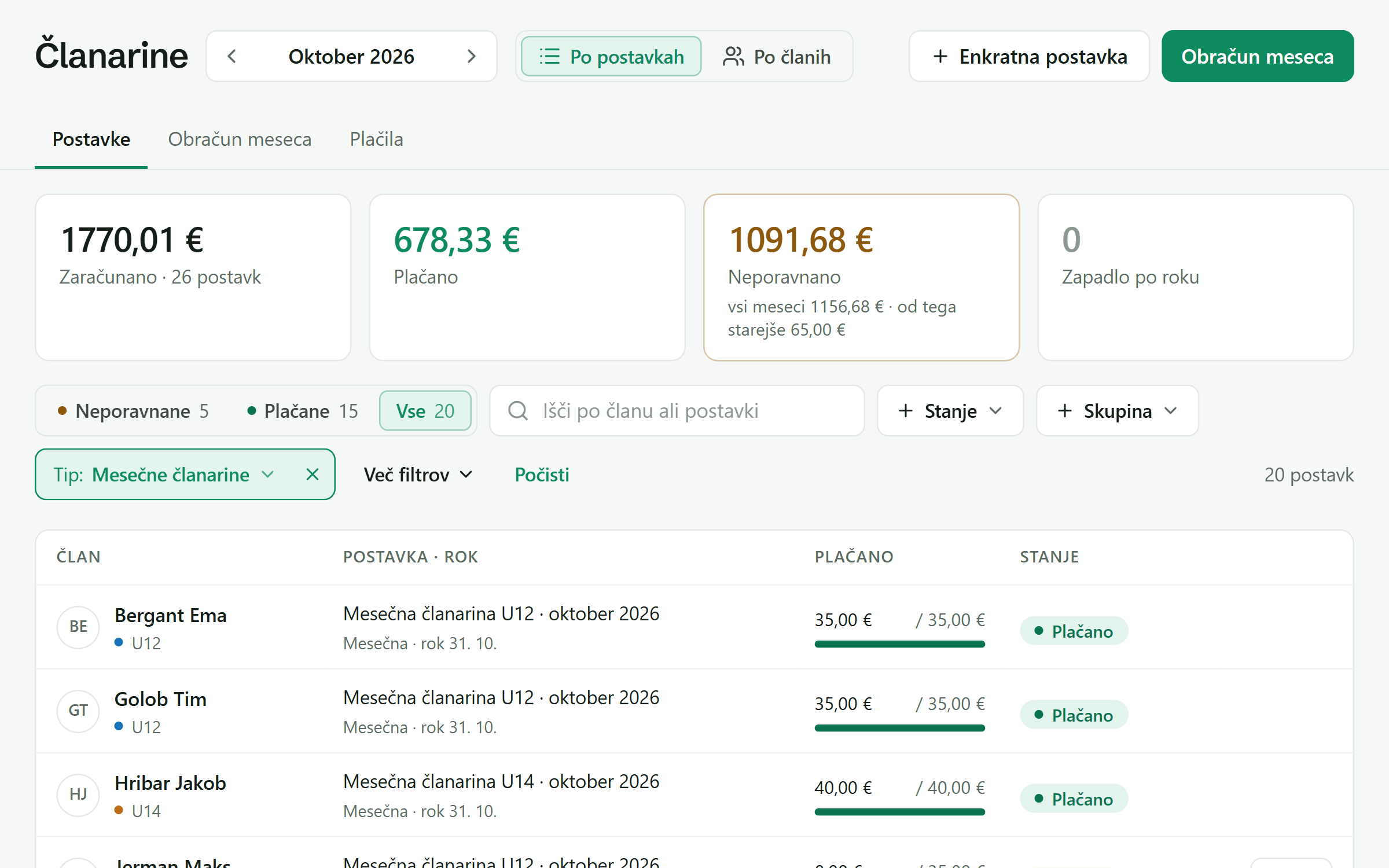Click Mesečna članarina U14 · oktober 2026
1389x868 pixels.
tap(501, 782)
